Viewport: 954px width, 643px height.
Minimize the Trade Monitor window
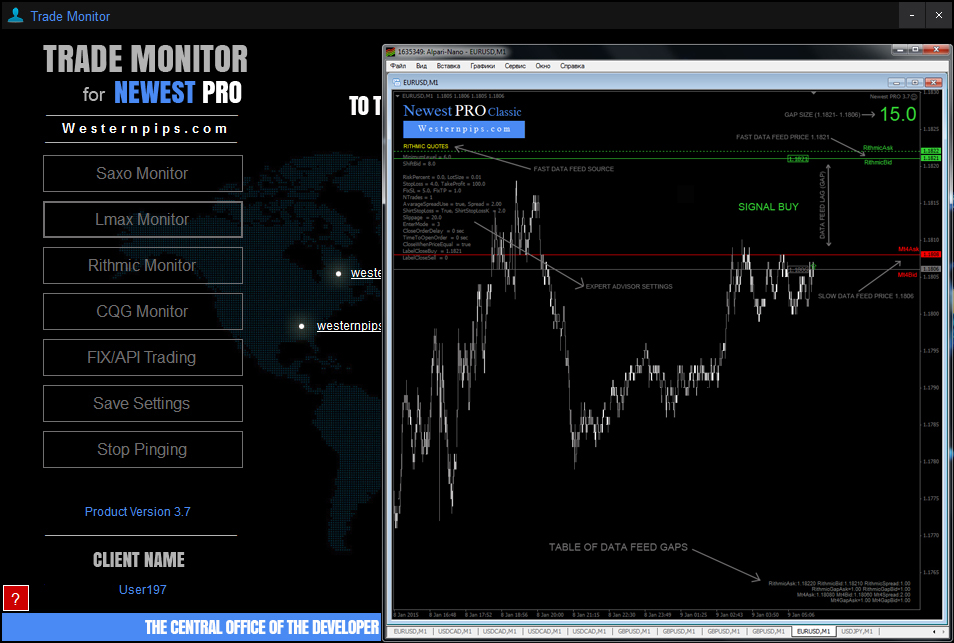pyautogui.click(x=912, y=16)
